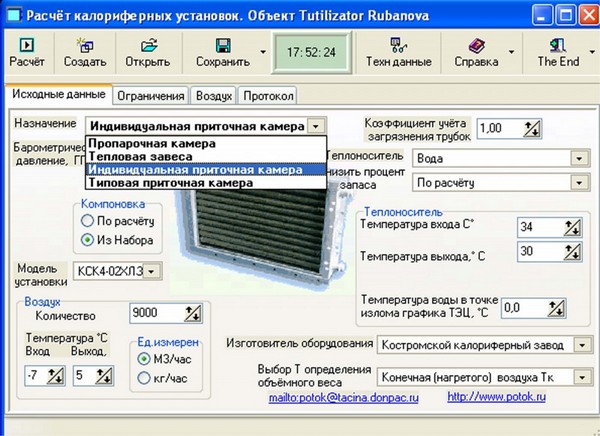The height and width of the screenshot is (436, 600).
Task: Expand the Сохранить dropdown arrow
Action: click(263, 52)
